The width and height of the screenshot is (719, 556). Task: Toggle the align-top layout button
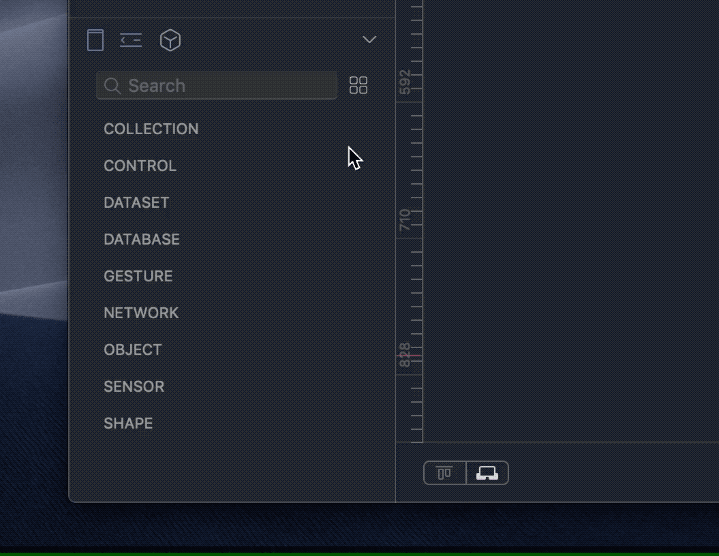[x=444, y=473]
